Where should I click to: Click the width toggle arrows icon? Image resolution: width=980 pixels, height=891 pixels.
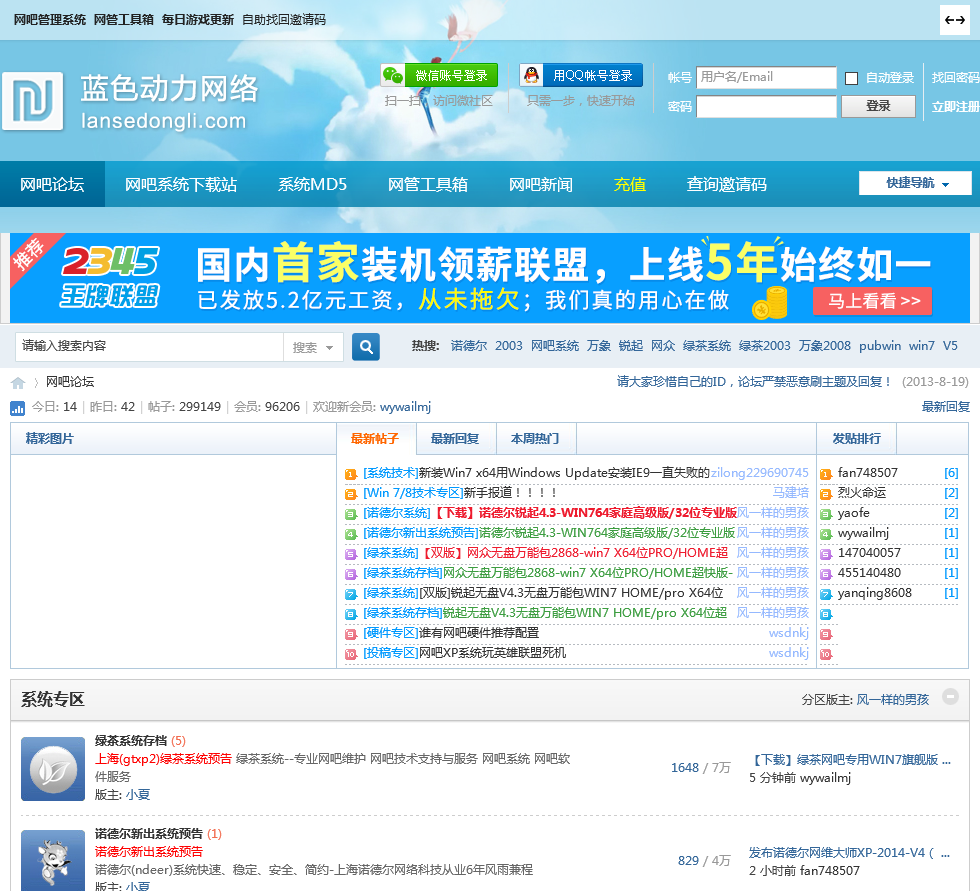pyautogui.click(x=954, y=20)
